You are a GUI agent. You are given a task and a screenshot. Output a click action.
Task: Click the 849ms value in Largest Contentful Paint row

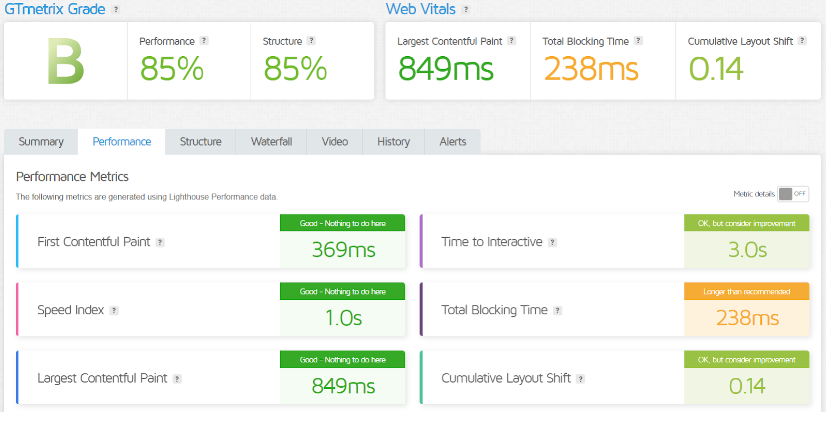point(343,386)
